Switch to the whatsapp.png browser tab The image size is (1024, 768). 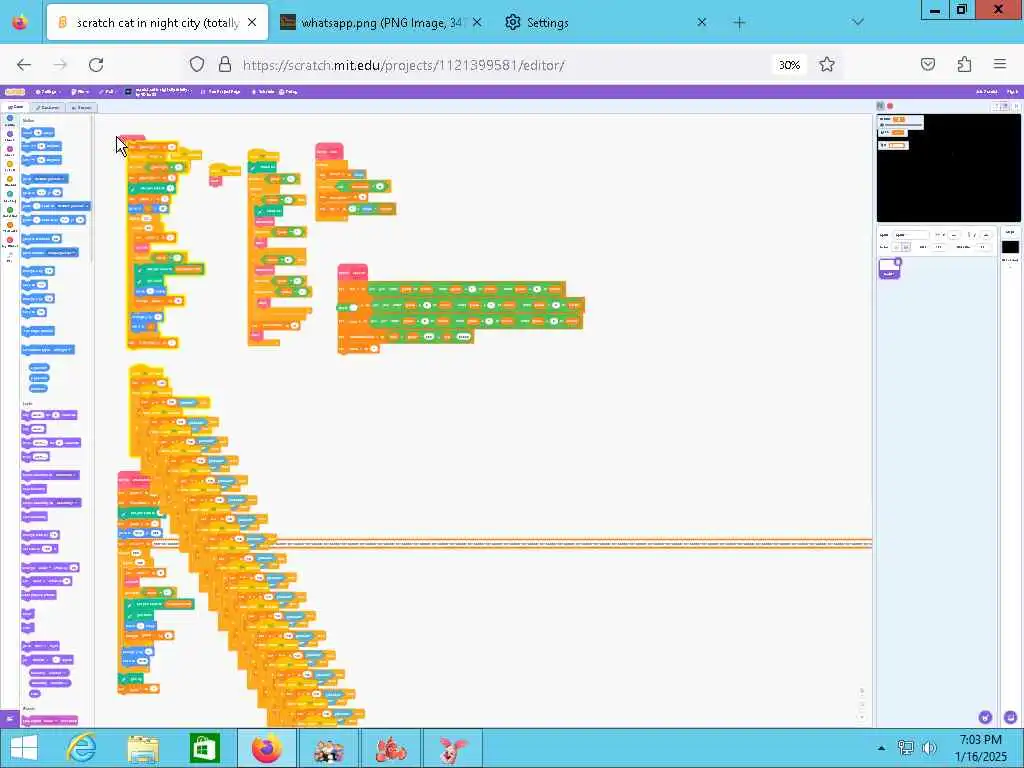point(381,23)
